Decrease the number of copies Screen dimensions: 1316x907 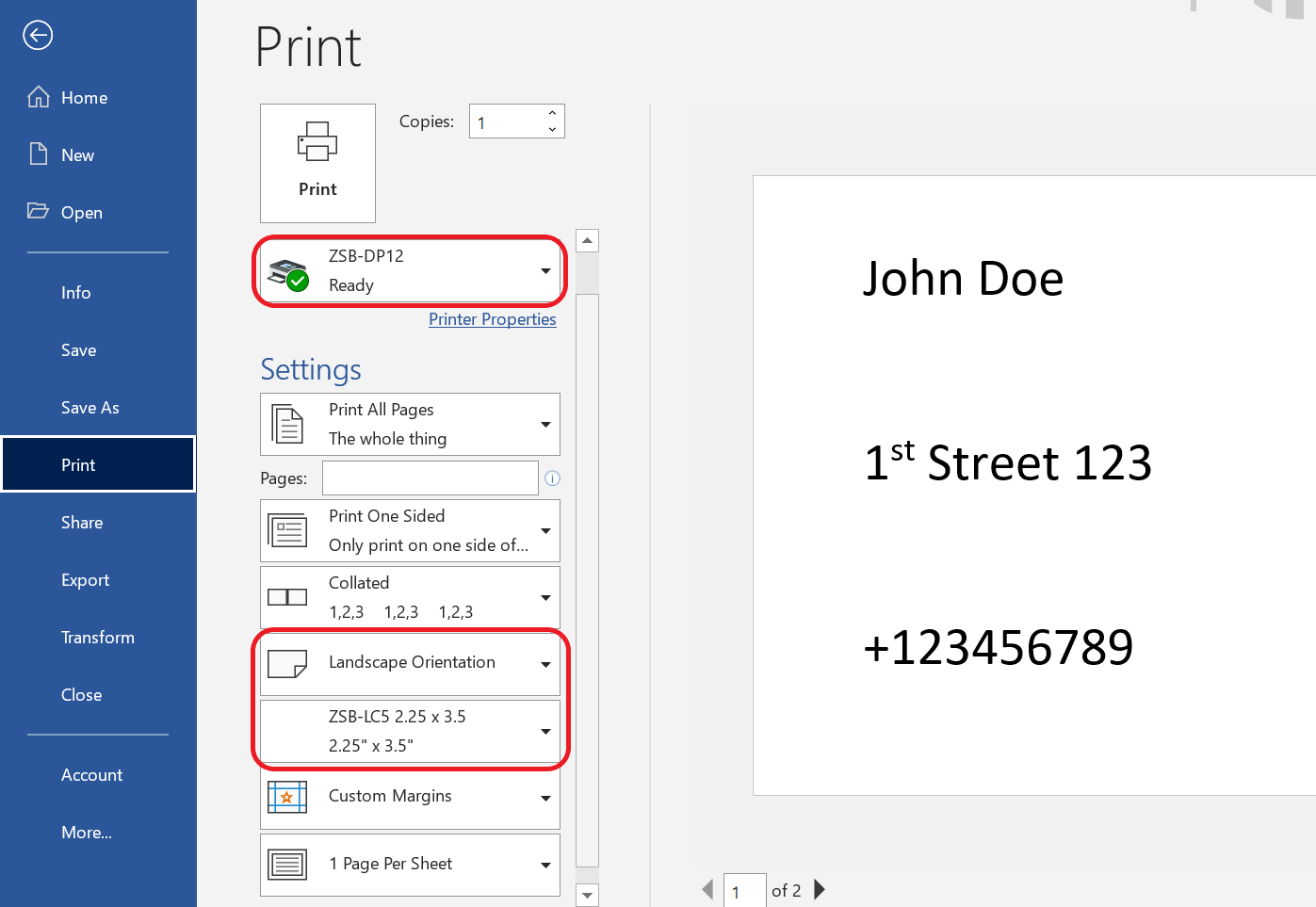(552, 129)
